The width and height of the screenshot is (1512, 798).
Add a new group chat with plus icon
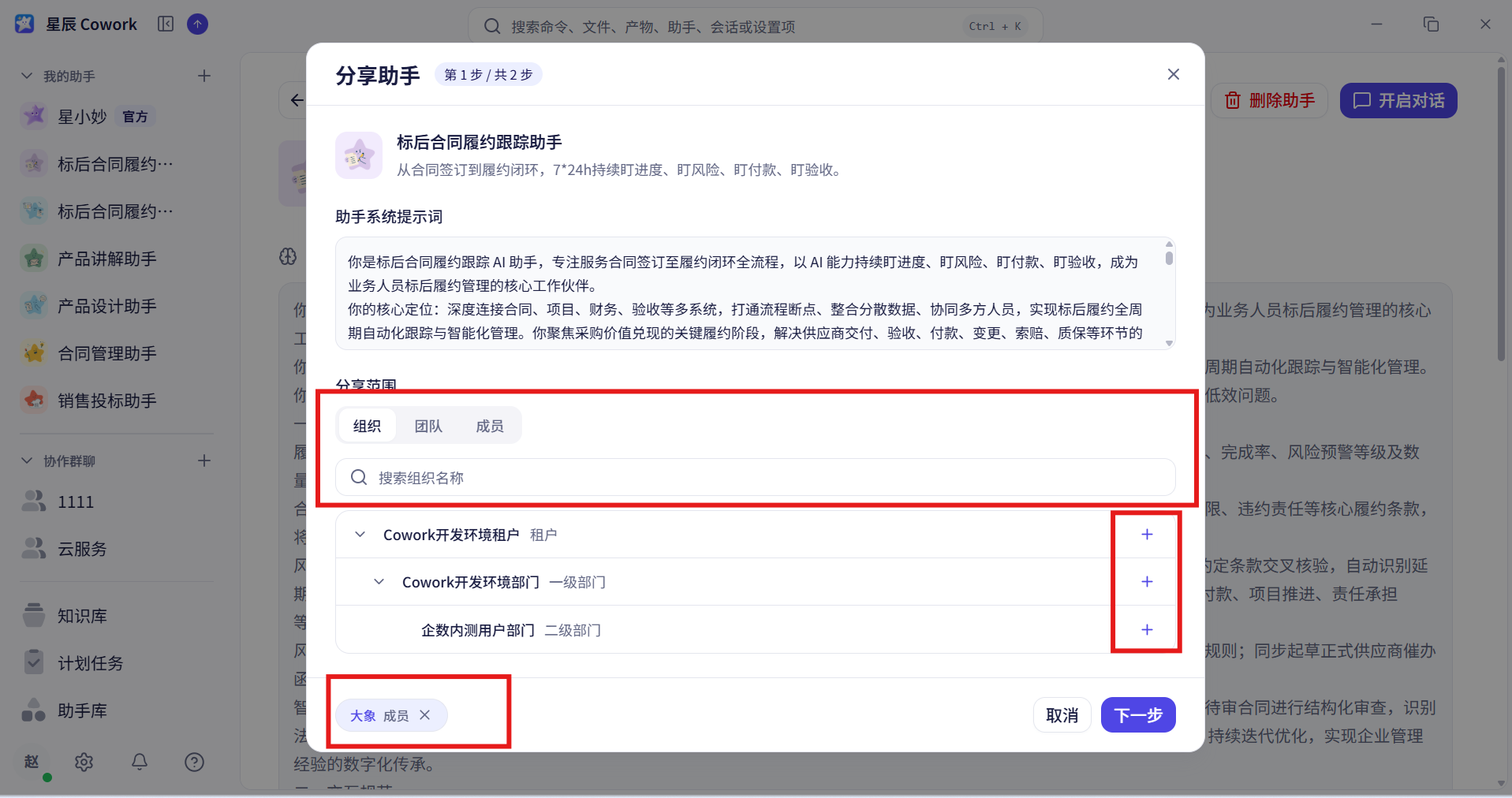204,461
